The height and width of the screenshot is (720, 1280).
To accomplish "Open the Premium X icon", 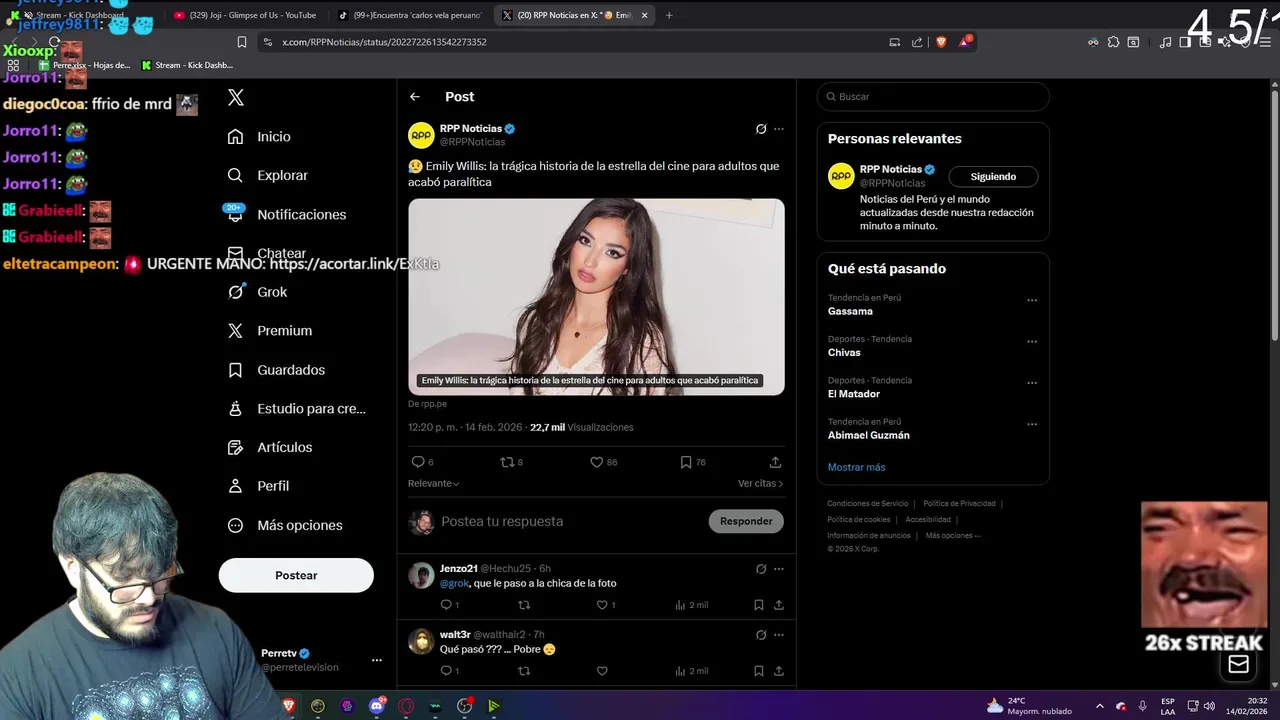I will point(235,331).
